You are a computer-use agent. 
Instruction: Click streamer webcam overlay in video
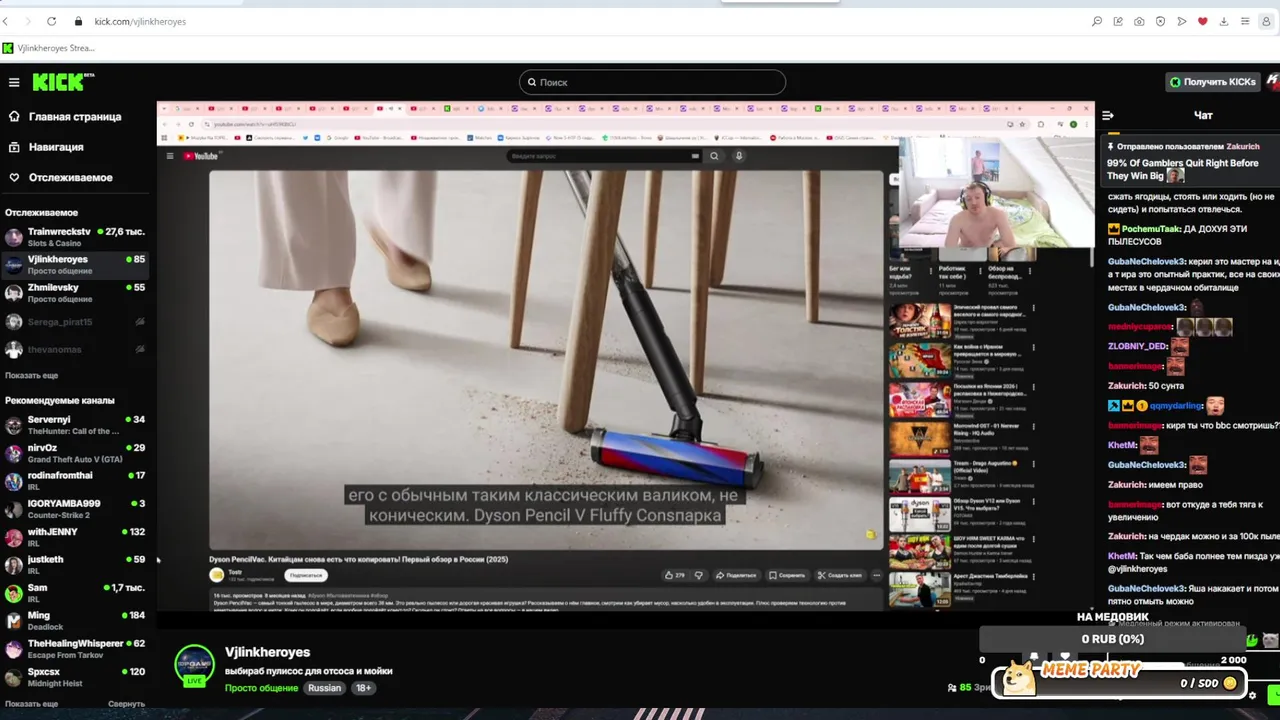(995, 193)
